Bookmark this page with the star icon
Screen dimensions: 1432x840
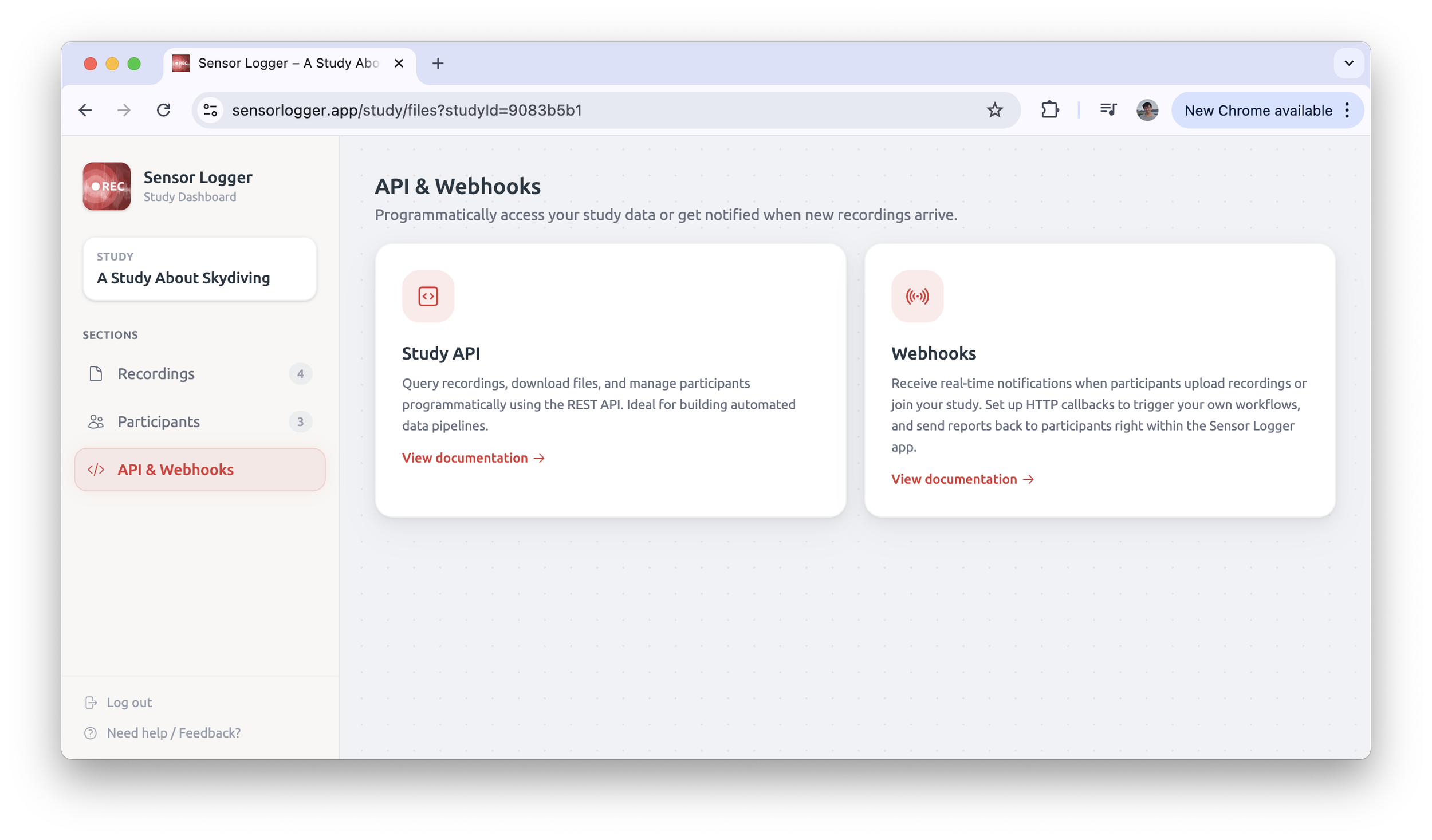pos(994,110)
